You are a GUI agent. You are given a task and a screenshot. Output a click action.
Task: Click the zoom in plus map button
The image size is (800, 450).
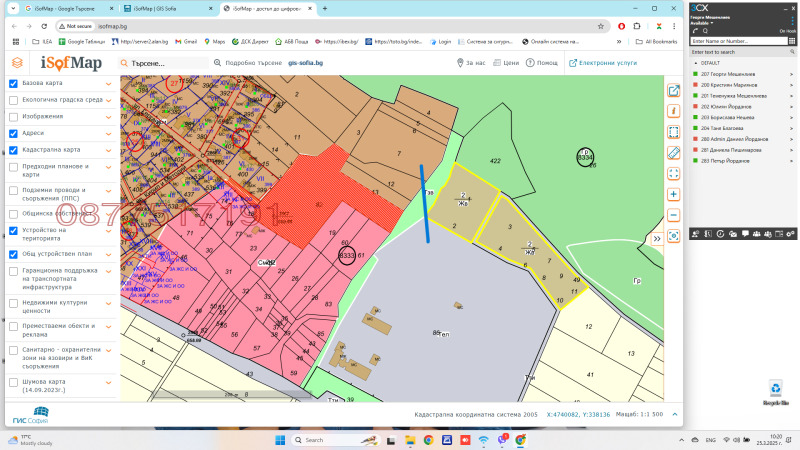(673, 194)
